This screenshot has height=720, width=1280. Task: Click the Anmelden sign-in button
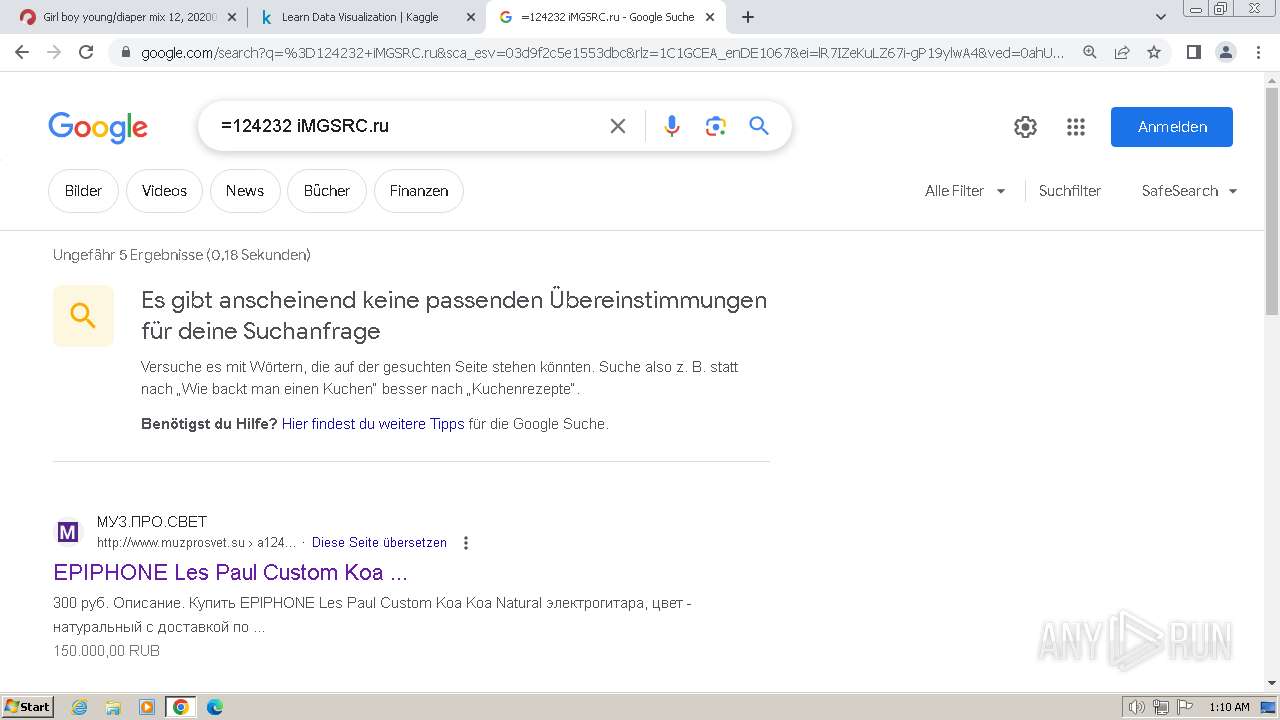[1172, 127]
